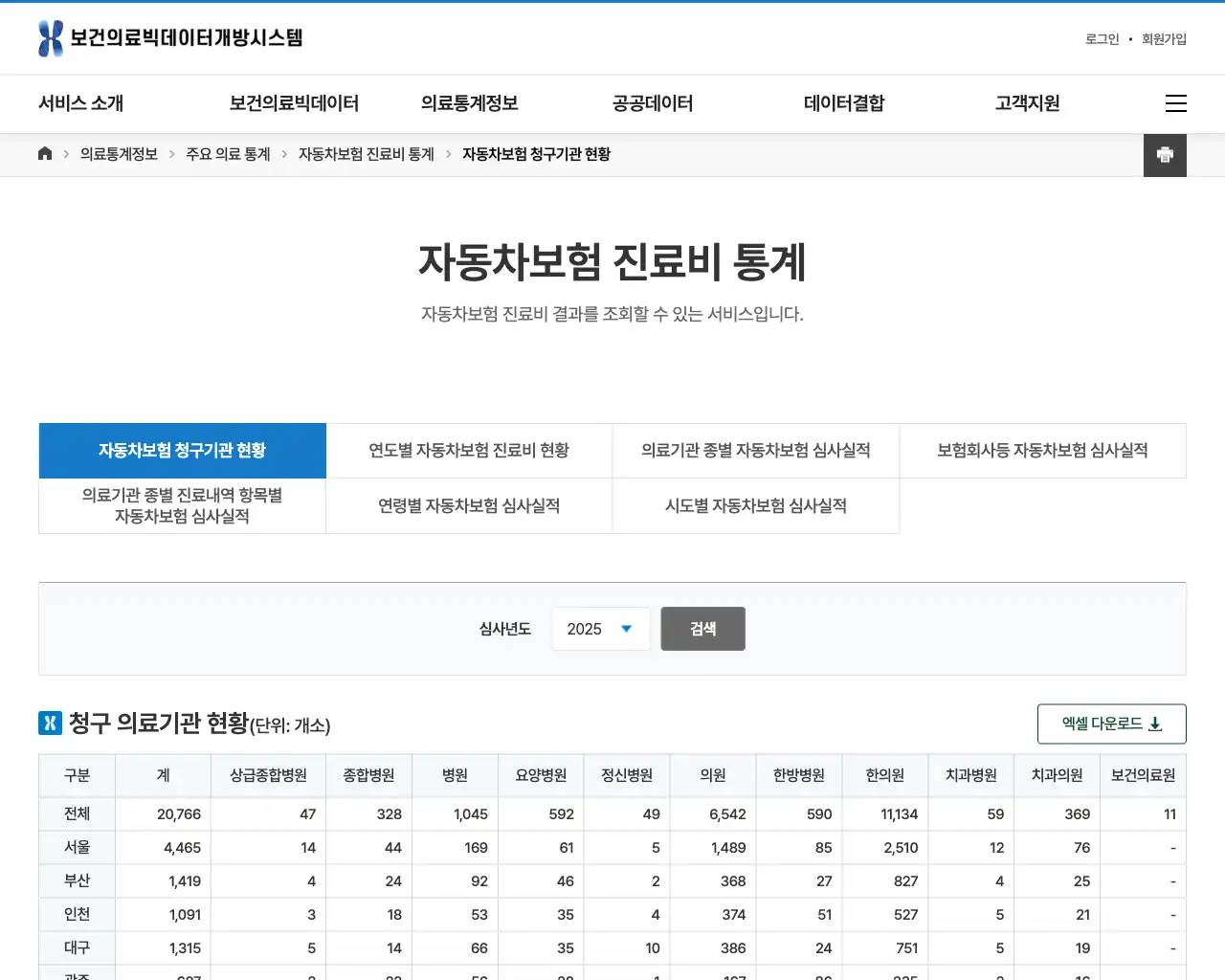This screenshot has width=1225, height=980.
Task: Open the 의료통계정보 menu
Action: tap(470, 103)
